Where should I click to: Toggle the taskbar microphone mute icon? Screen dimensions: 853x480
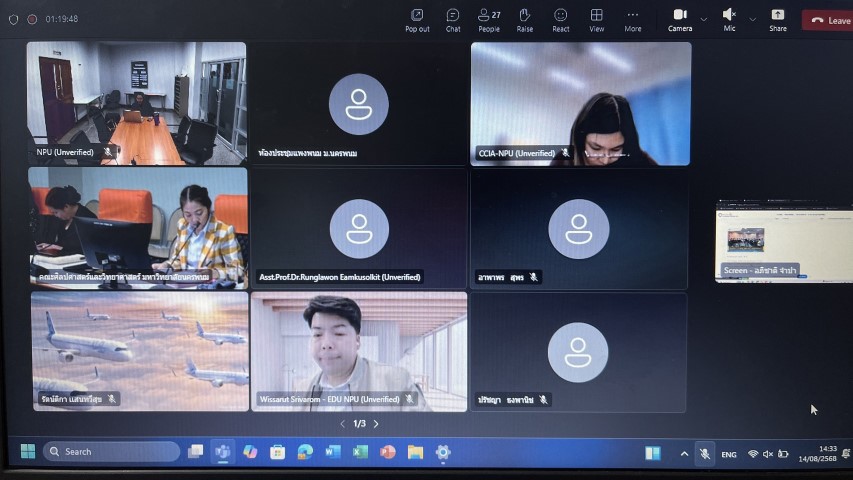704,453
